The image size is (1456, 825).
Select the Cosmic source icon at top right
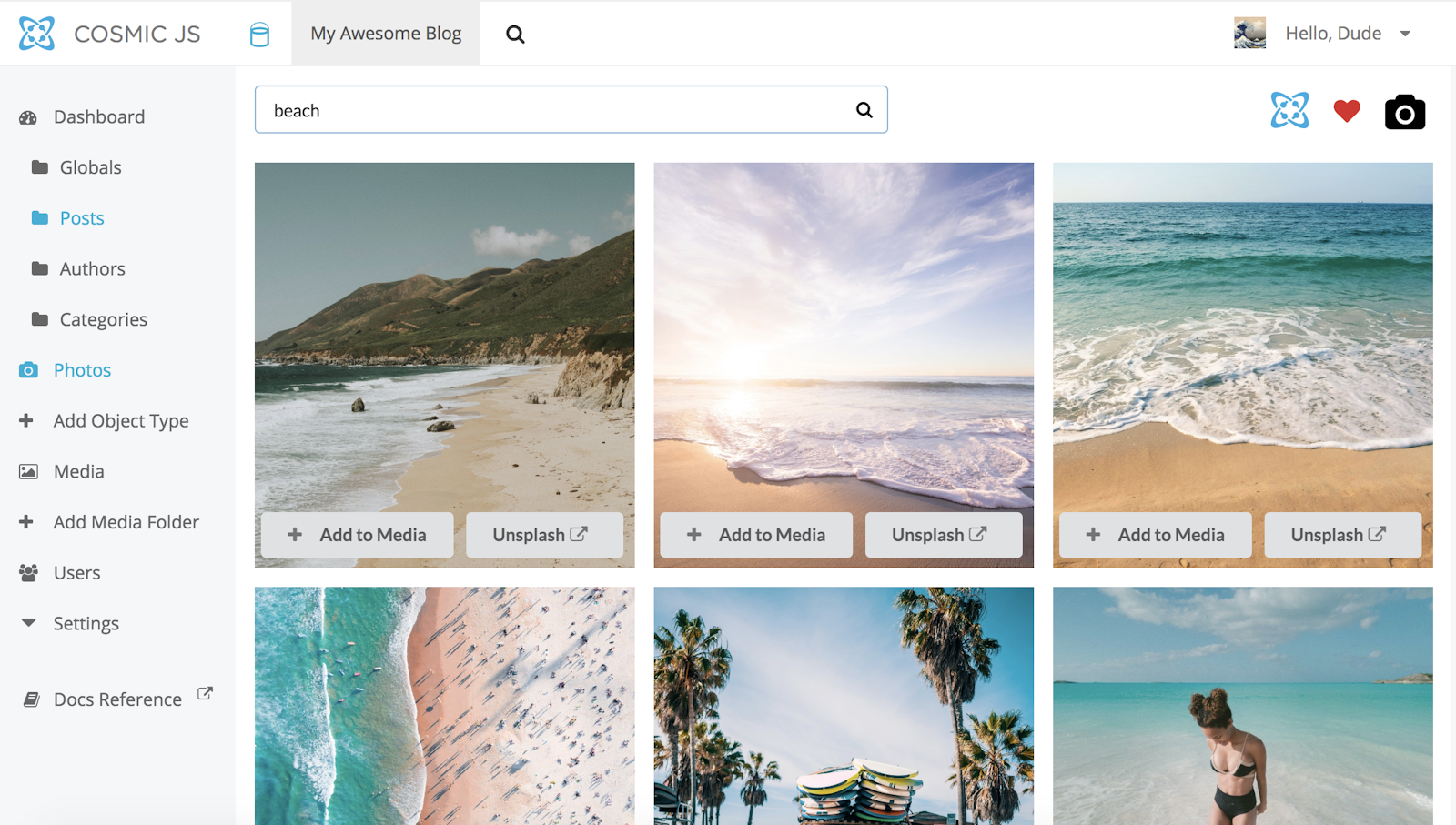coord(1289,110)
